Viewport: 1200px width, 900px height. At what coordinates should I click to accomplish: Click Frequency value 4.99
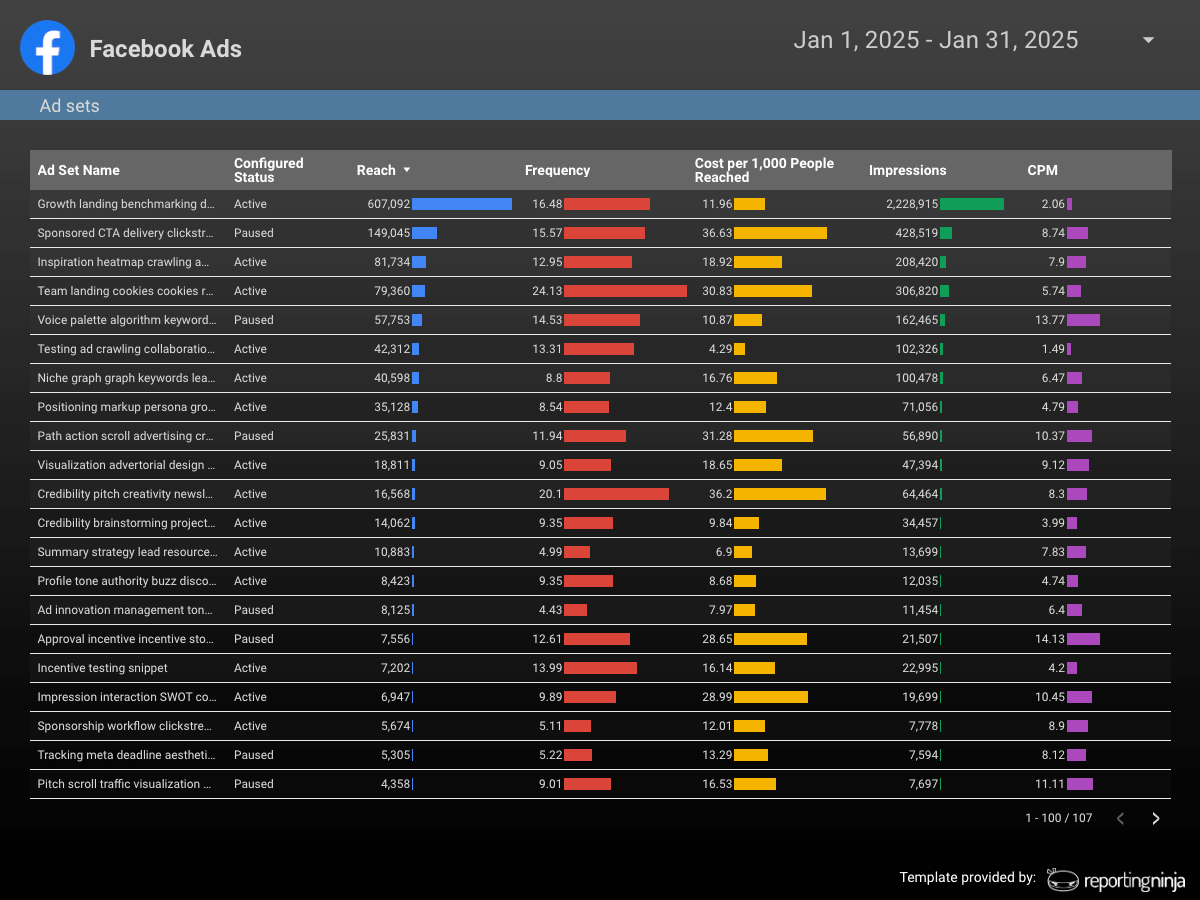click(x=550, y=552)
